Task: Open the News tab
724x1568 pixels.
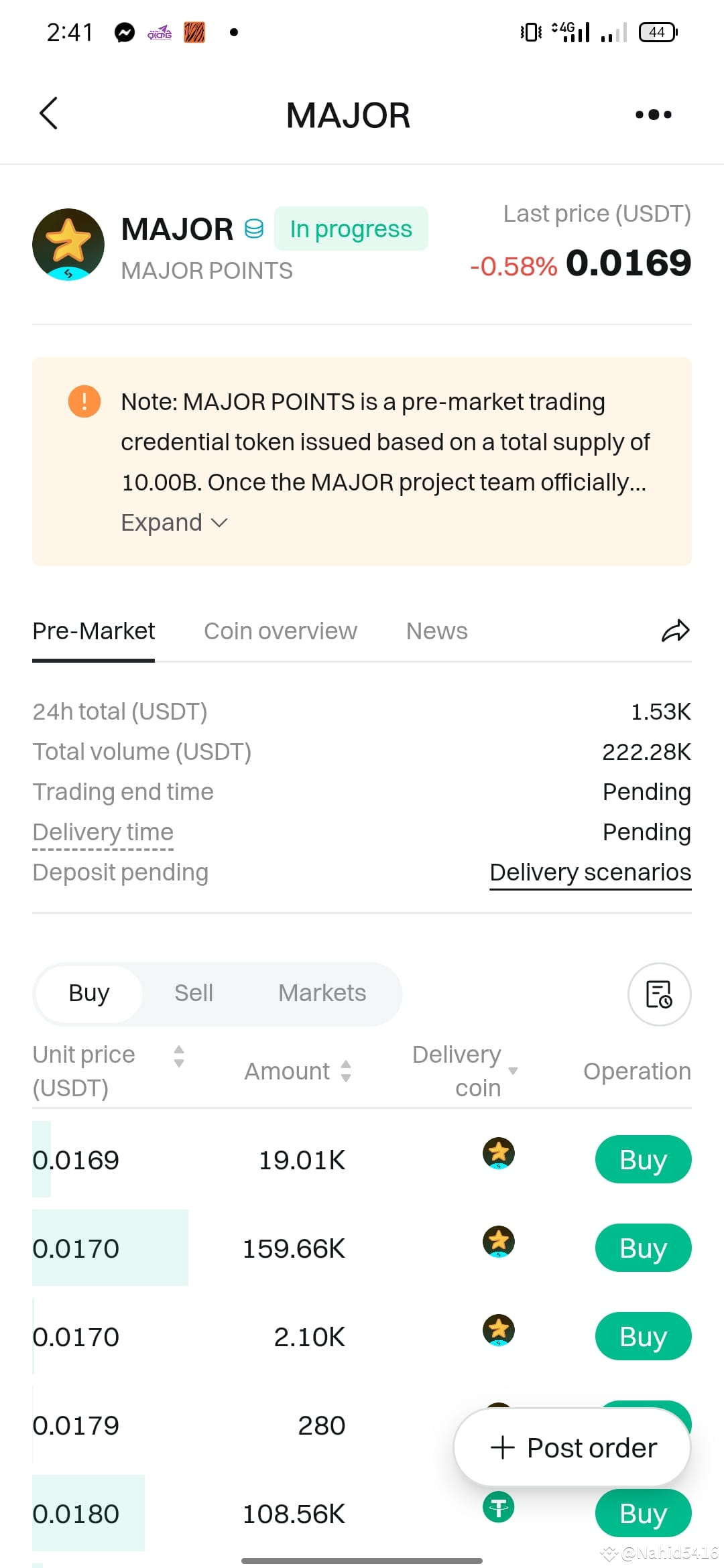Action: (436, 631)
